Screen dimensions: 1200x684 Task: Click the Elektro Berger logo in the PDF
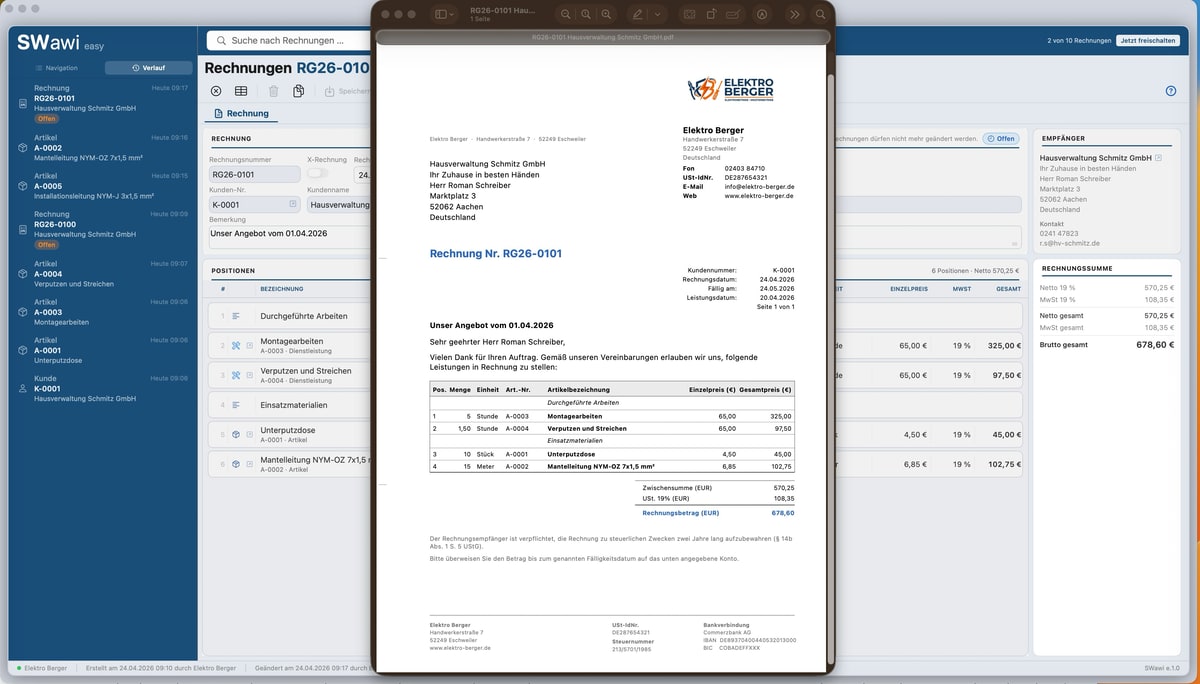[731, 89]
